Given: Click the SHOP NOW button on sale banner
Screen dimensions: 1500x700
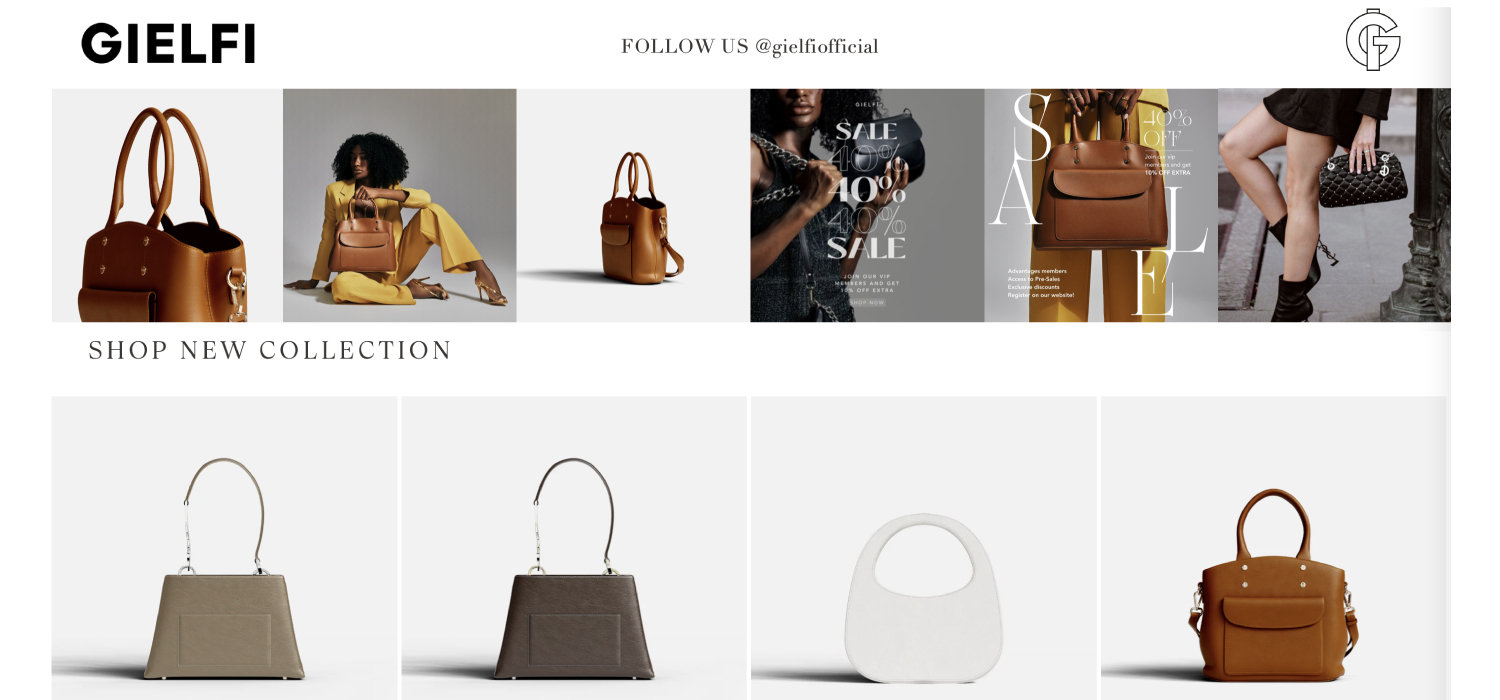Looking at the screenshot, I should (867, 302).
